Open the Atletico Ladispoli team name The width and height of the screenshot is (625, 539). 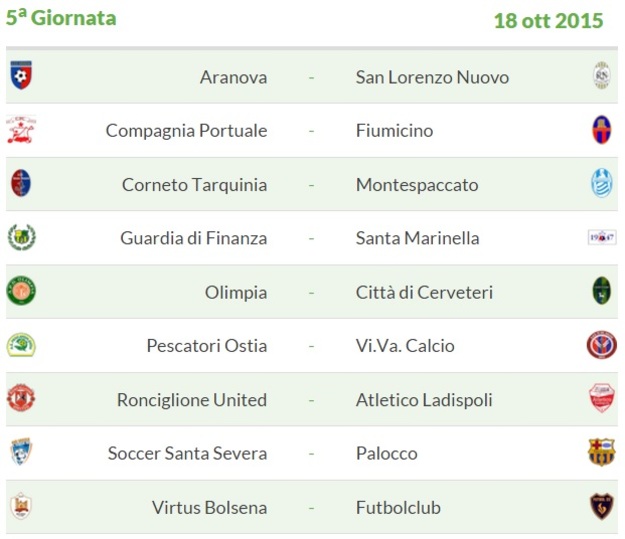pos(424,400)
